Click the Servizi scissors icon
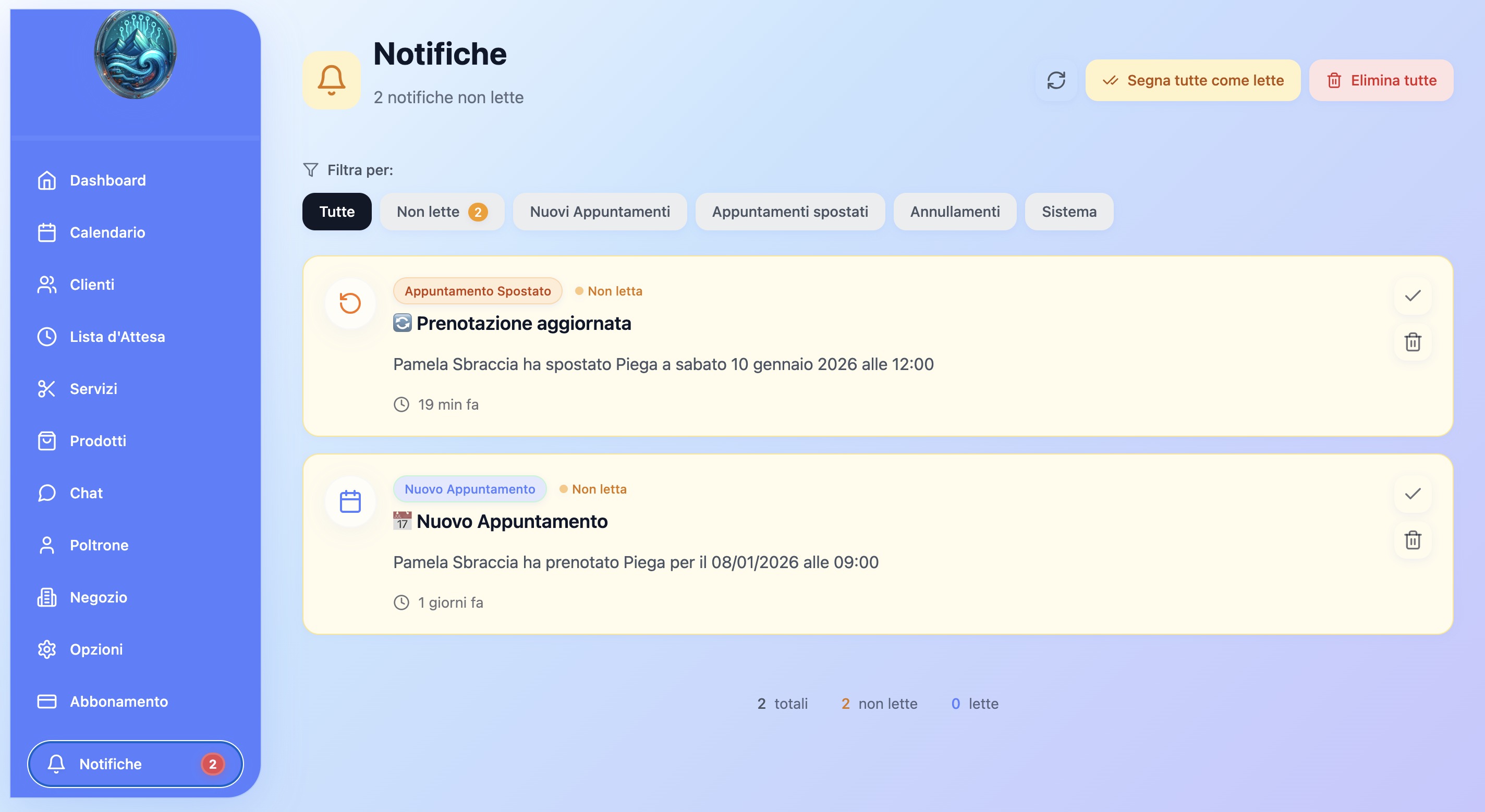Viewport: 1485px width, 812px height. (x=46, y=388)
